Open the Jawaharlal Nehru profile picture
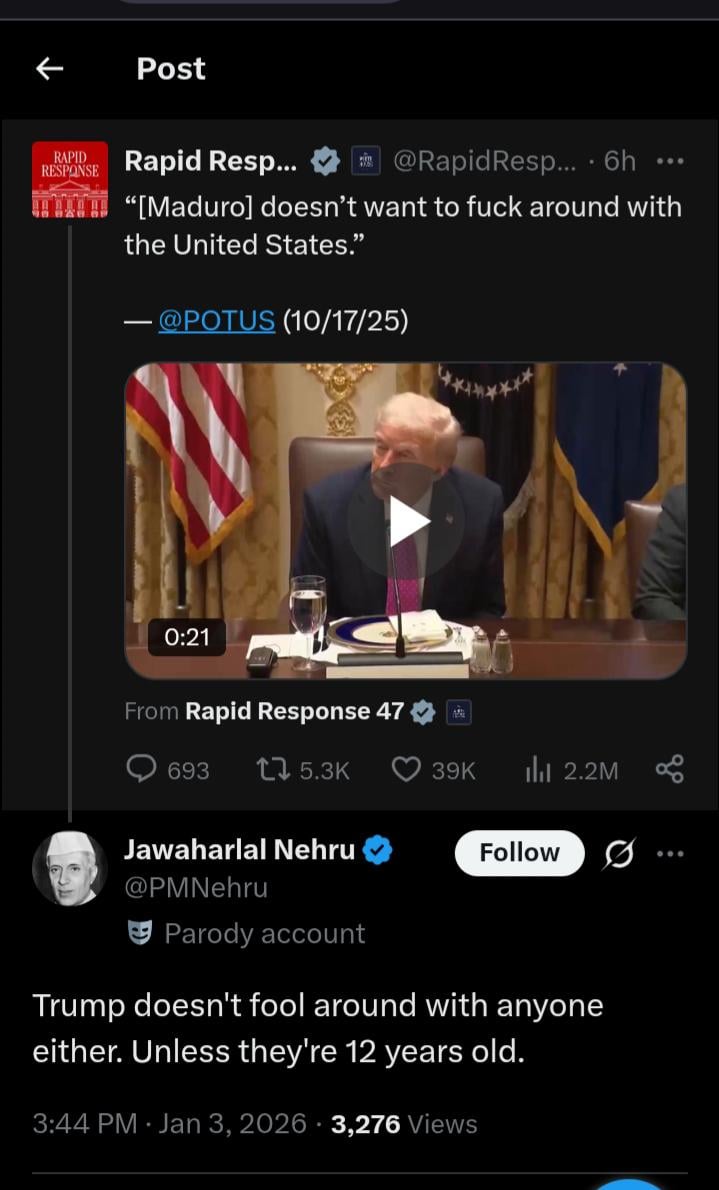The image size is (719, 1190). pos(70,868)
